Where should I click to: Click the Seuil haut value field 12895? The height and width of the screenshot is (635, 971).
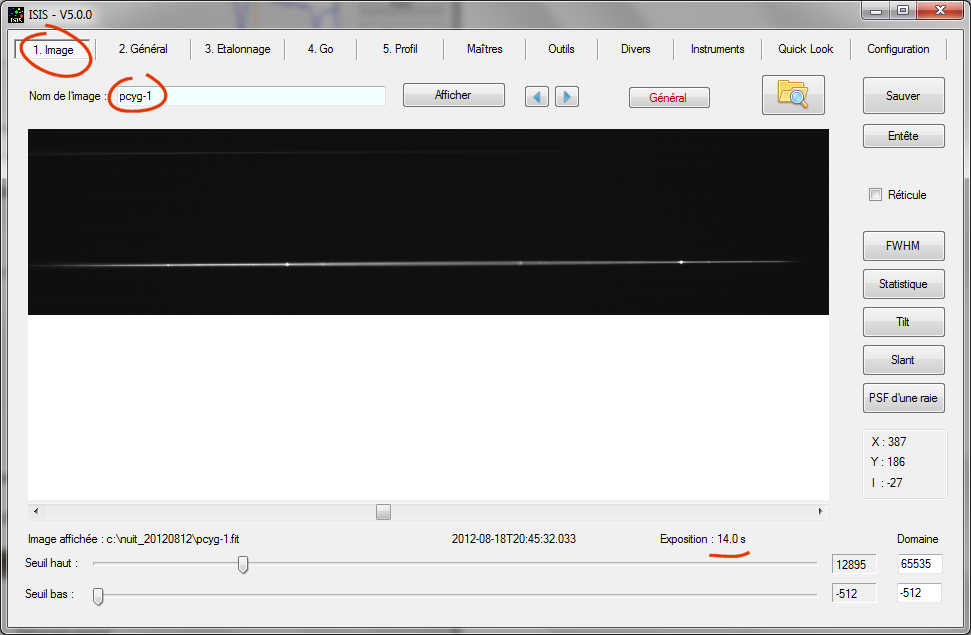(854, 564)
